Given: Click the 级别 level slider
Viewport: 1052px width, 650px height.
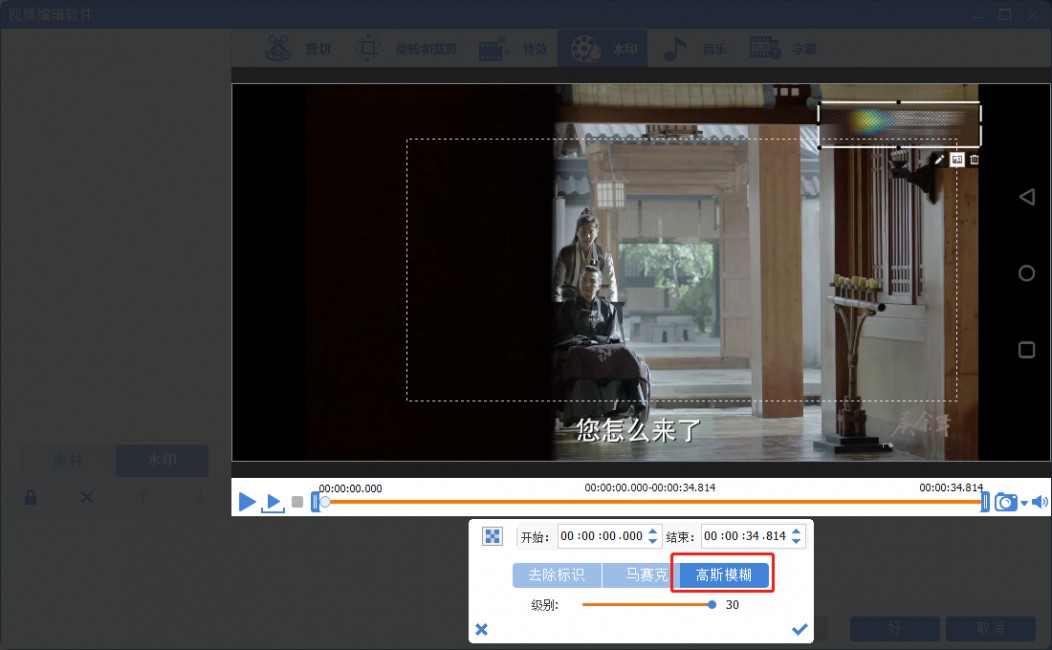Looking at the screenshot, I should click(648, 604).
